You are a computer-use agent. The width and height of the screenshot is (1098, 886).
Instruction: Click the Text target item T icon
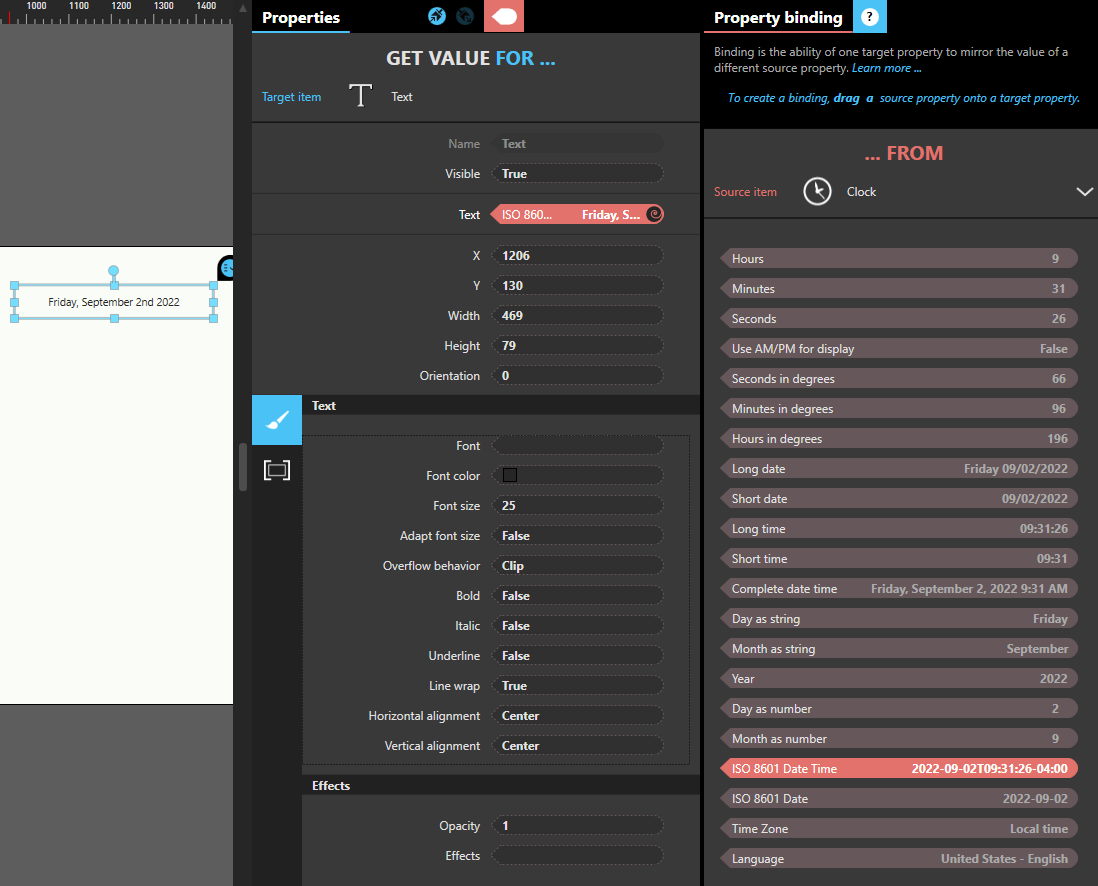pos(360,96)
